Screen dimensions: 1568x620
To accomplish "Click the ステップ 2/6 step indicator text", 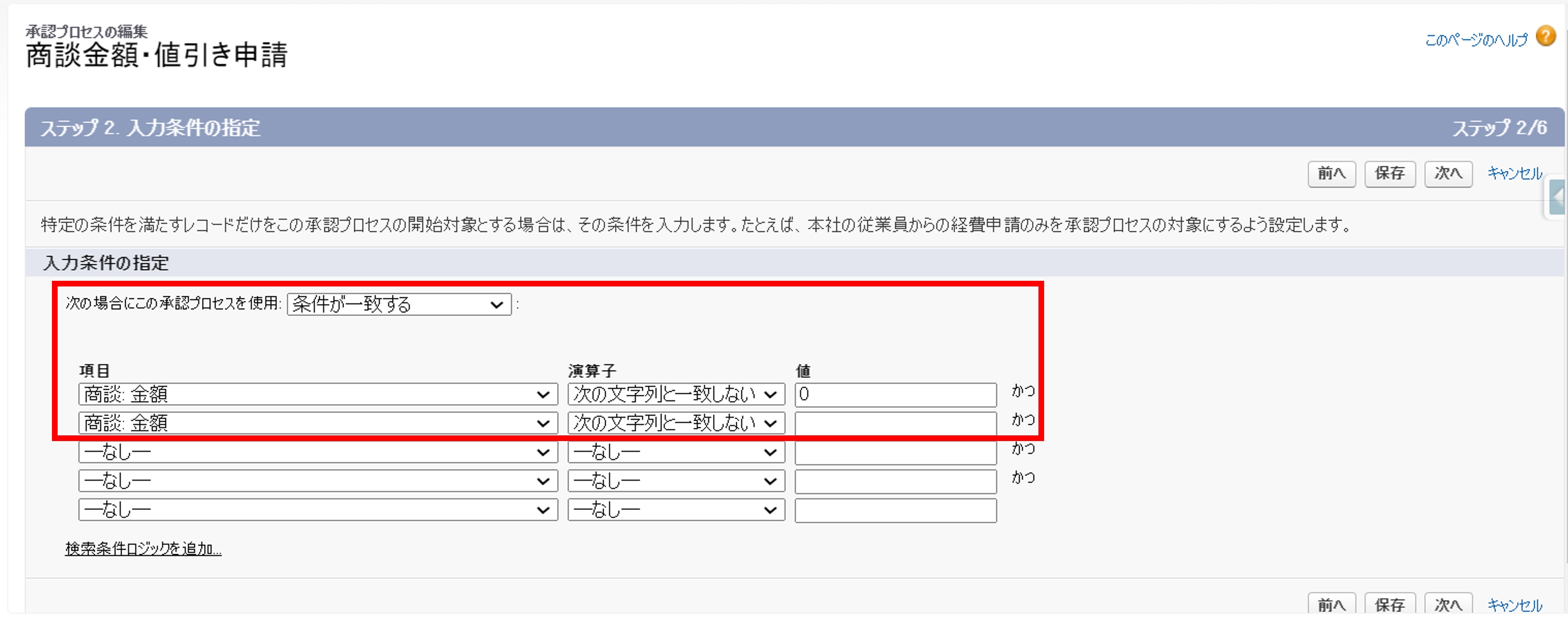I will [1500, 128].
